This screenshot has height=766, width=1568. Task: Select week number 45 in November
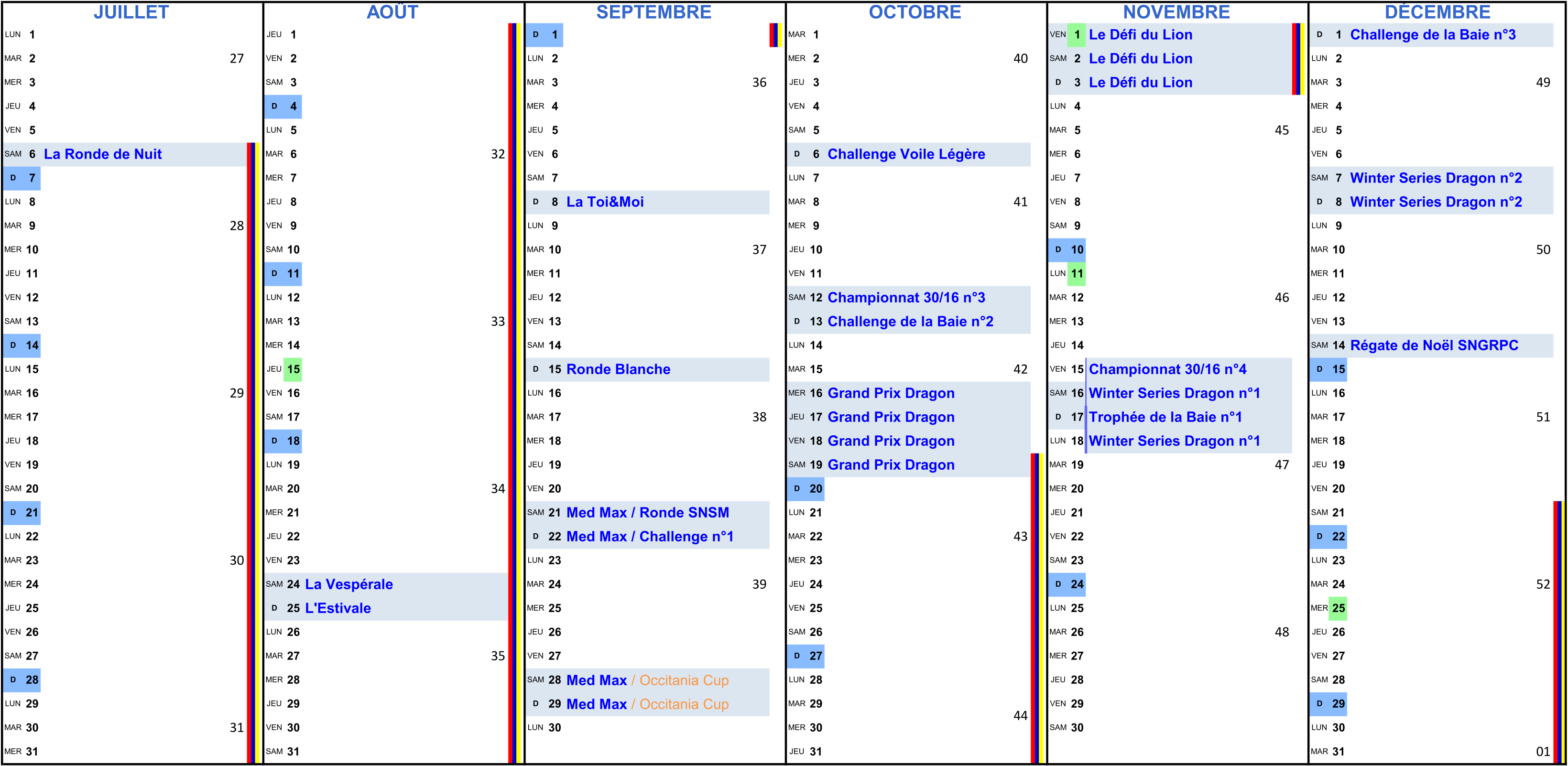pos(1282,131)
